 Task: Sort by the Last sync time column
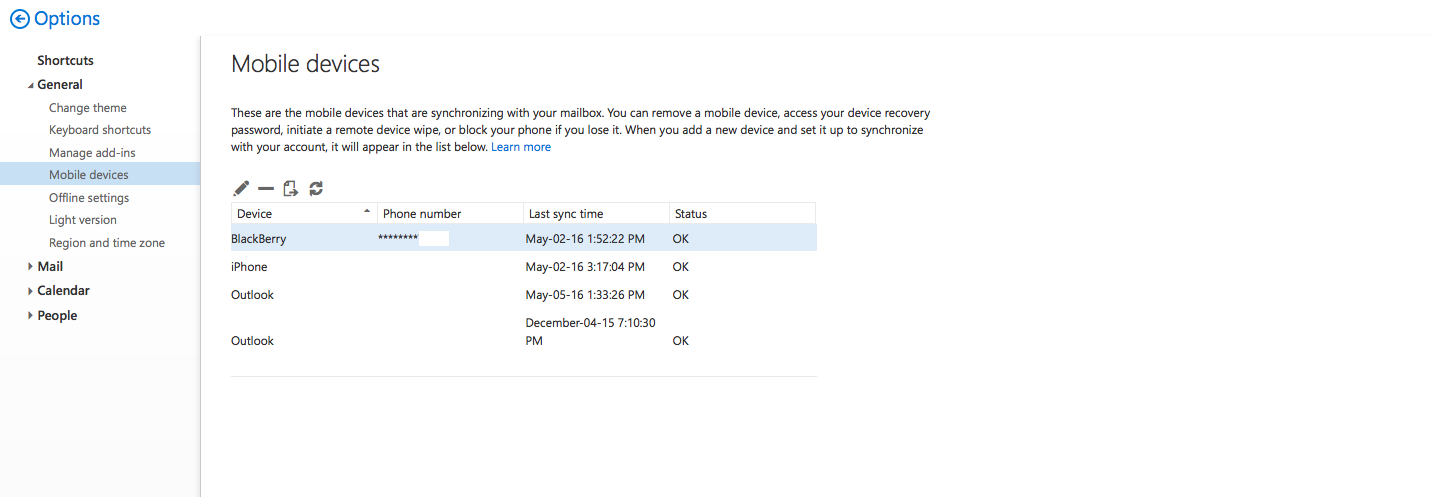(566, 214)
